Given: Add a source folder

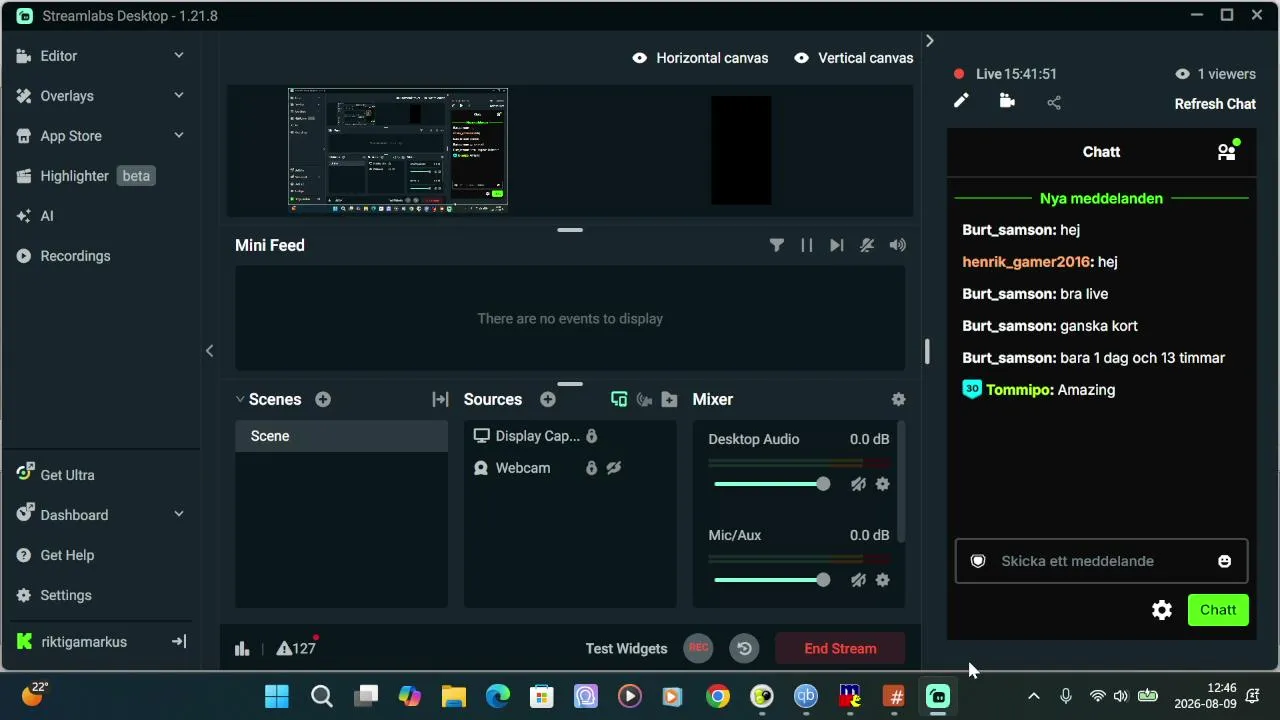Looking at the screenshot, I should (670, 399).
